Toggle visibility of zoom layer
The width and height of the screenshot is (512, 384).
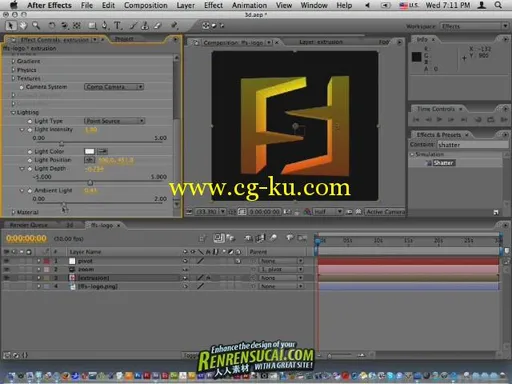click(x=6, y=269)
